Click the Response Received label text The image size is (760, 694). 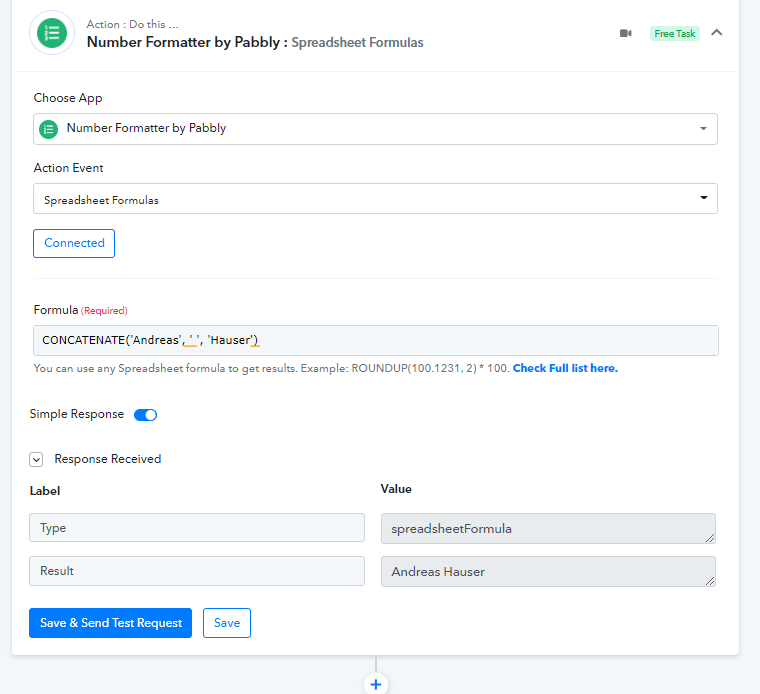(x=108, y=459)
